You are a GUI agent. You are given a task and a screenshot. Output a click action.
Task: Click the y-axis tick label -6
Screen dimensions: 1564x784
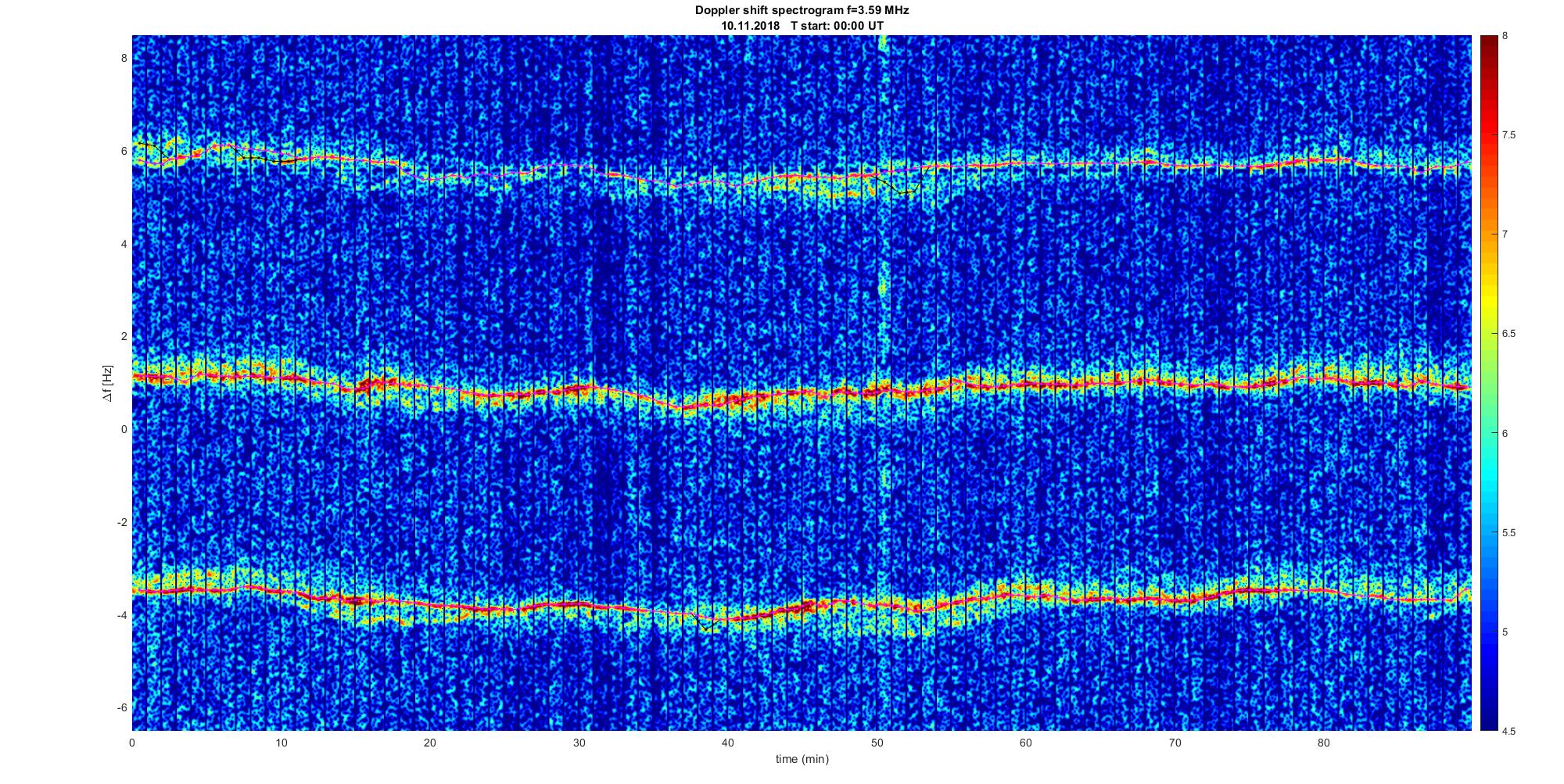(121, 707)
